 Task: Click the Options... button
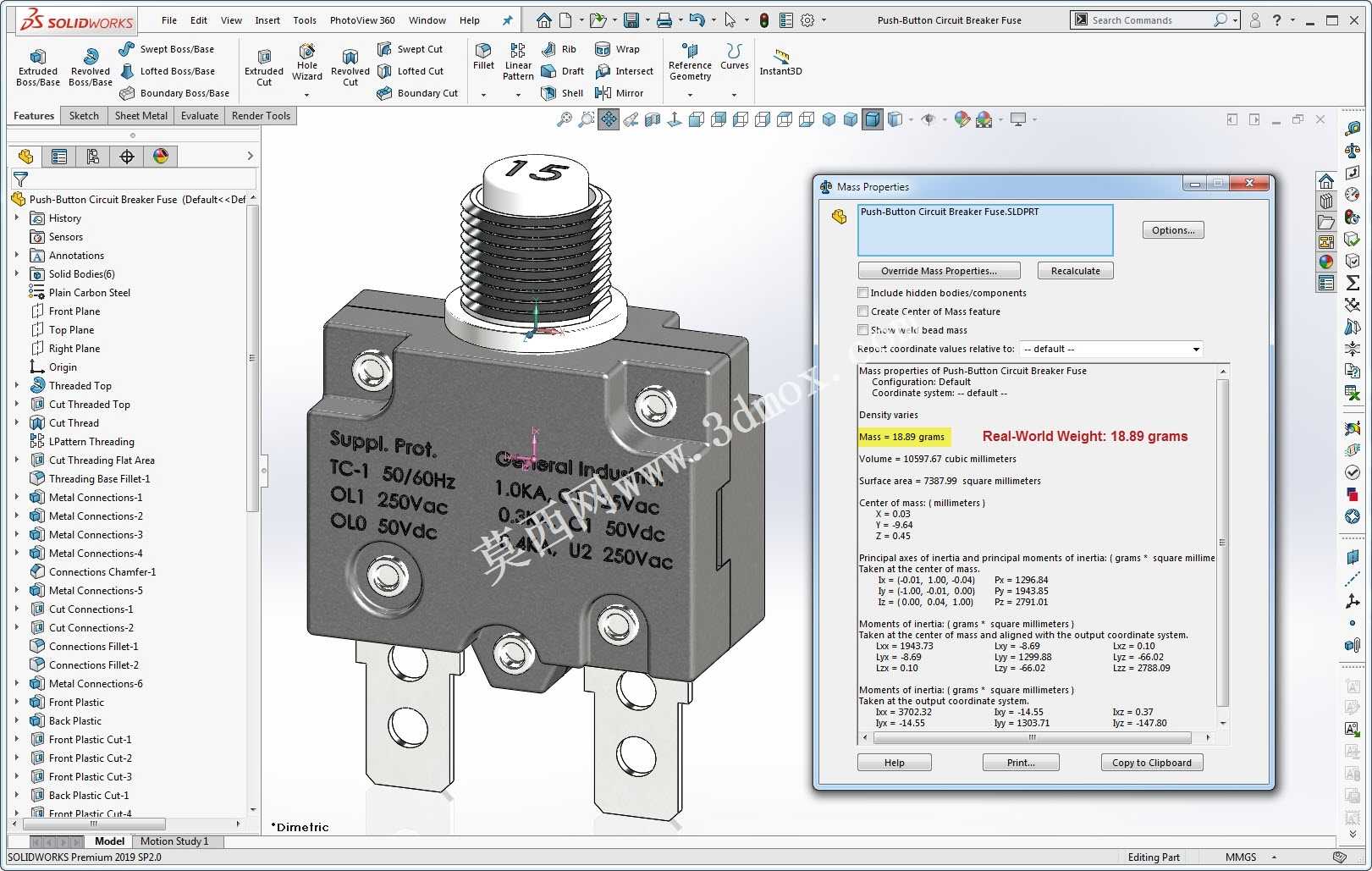click(x=1173, y=230)
